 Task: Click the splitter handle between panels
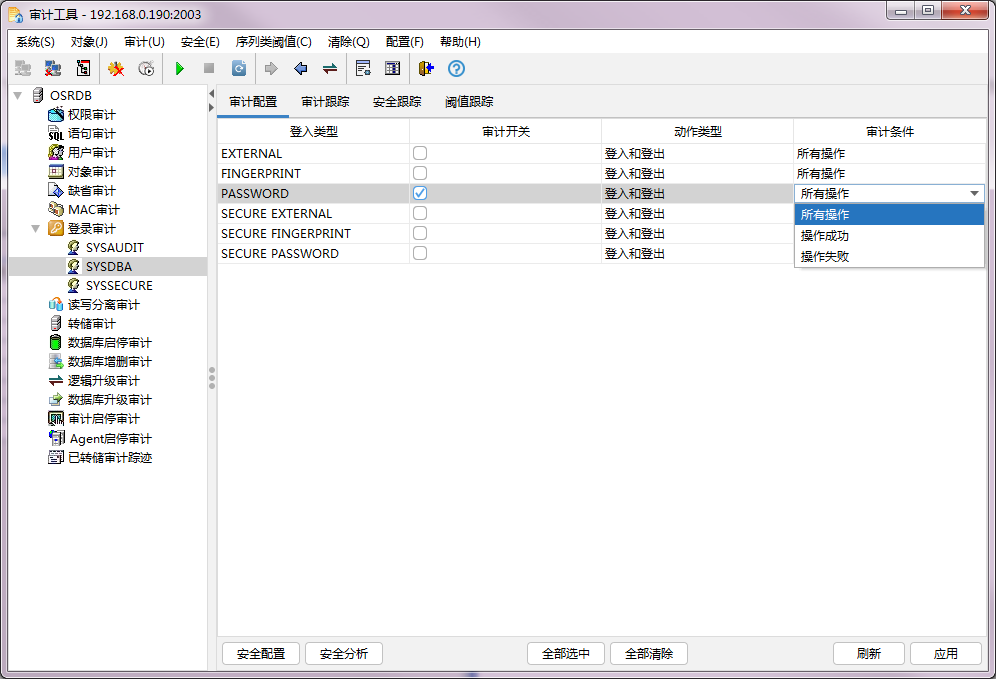pos(211,378)
